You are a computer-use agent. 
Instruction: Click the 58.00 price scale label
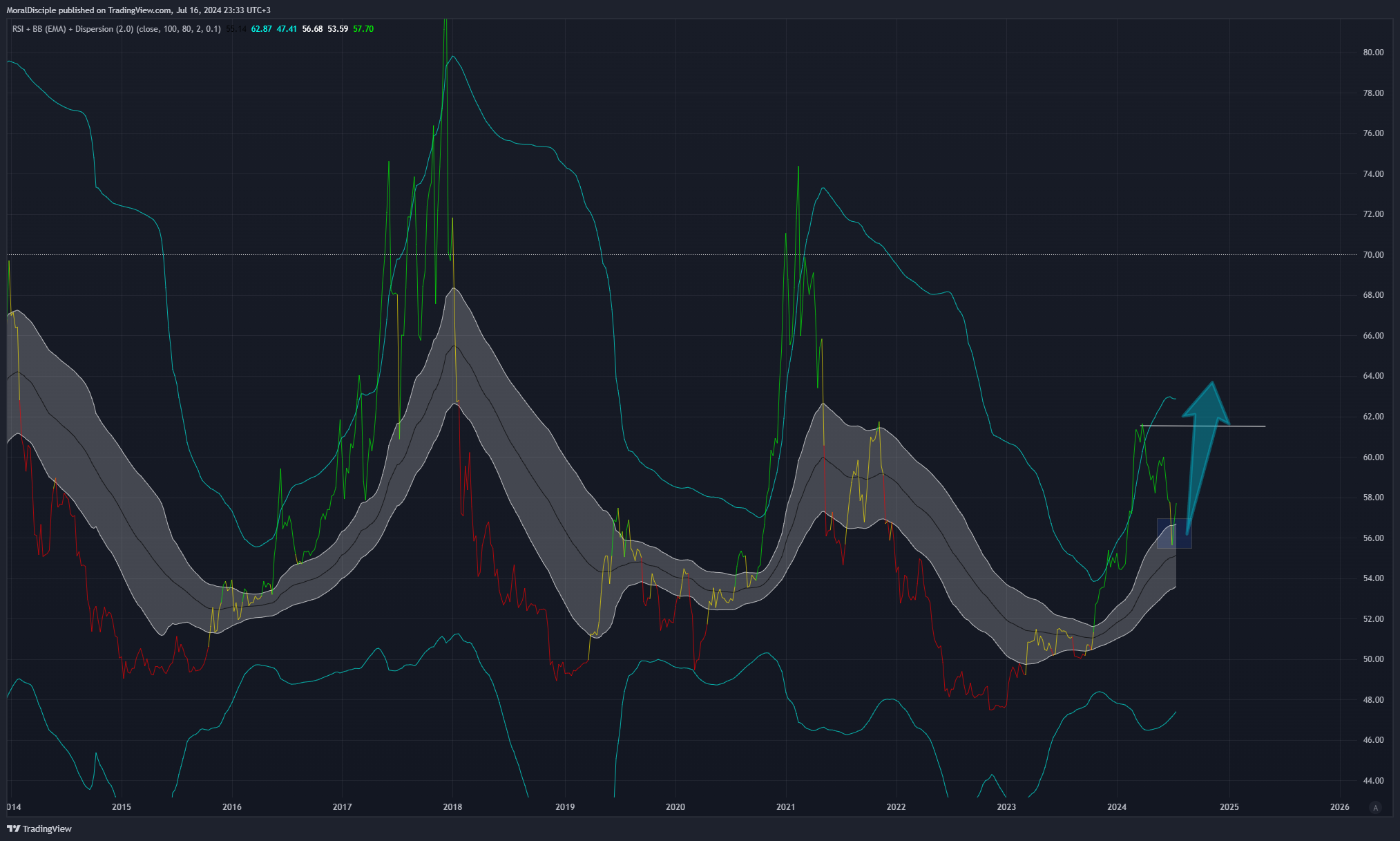pyautogui.click(x=1373, y=498)
